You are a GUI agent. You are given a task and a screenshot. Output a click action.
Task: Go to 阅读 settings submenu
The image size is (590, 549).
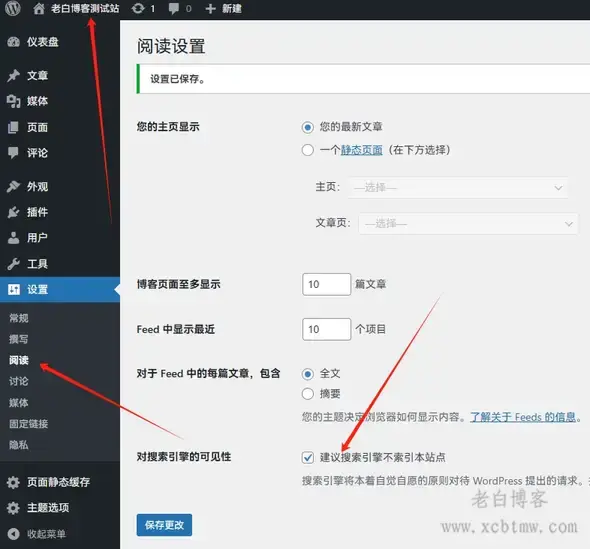[19, 360]
